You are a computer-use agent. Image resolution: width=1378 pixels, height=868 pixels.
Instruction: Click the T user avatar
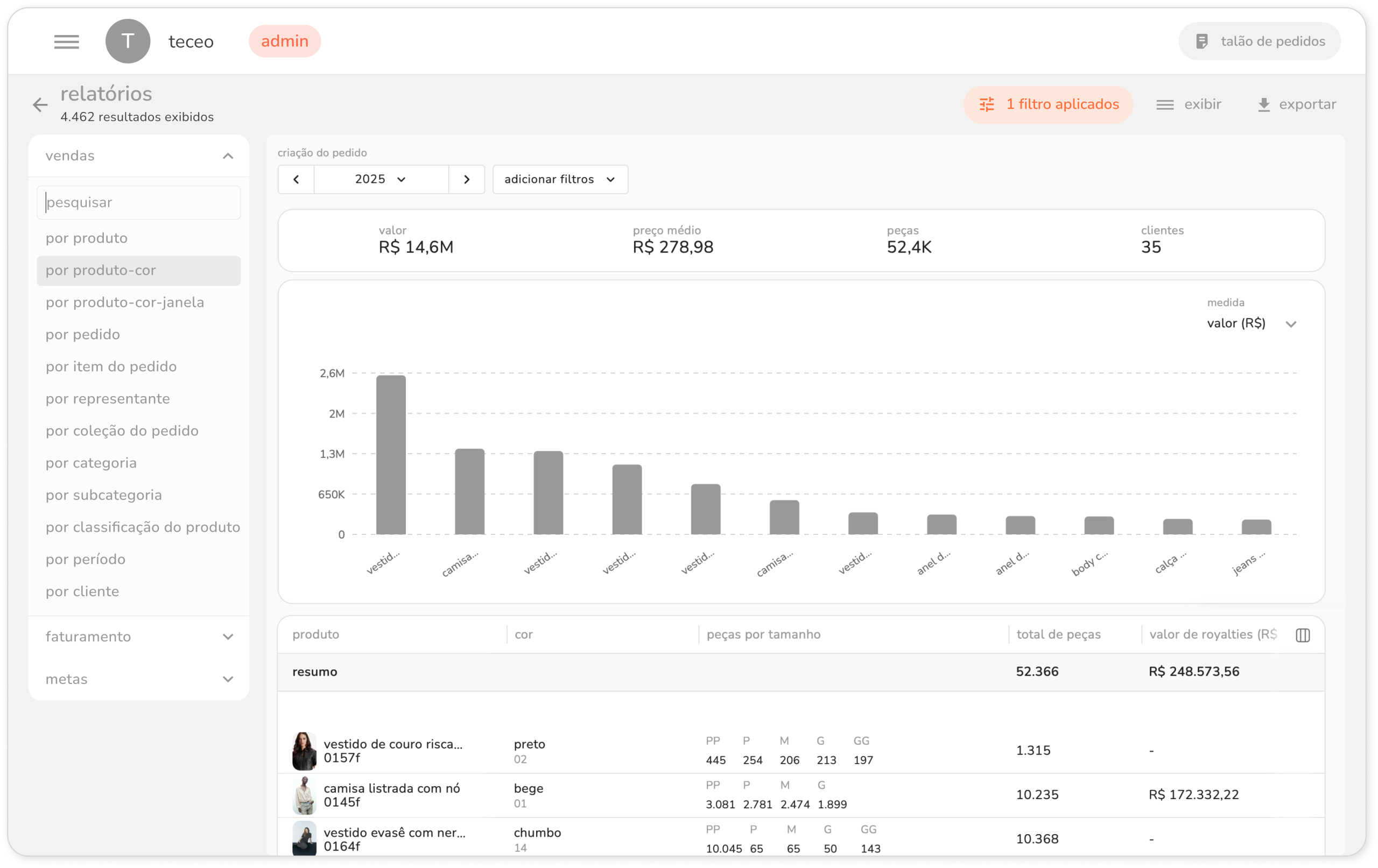point(128,41)
